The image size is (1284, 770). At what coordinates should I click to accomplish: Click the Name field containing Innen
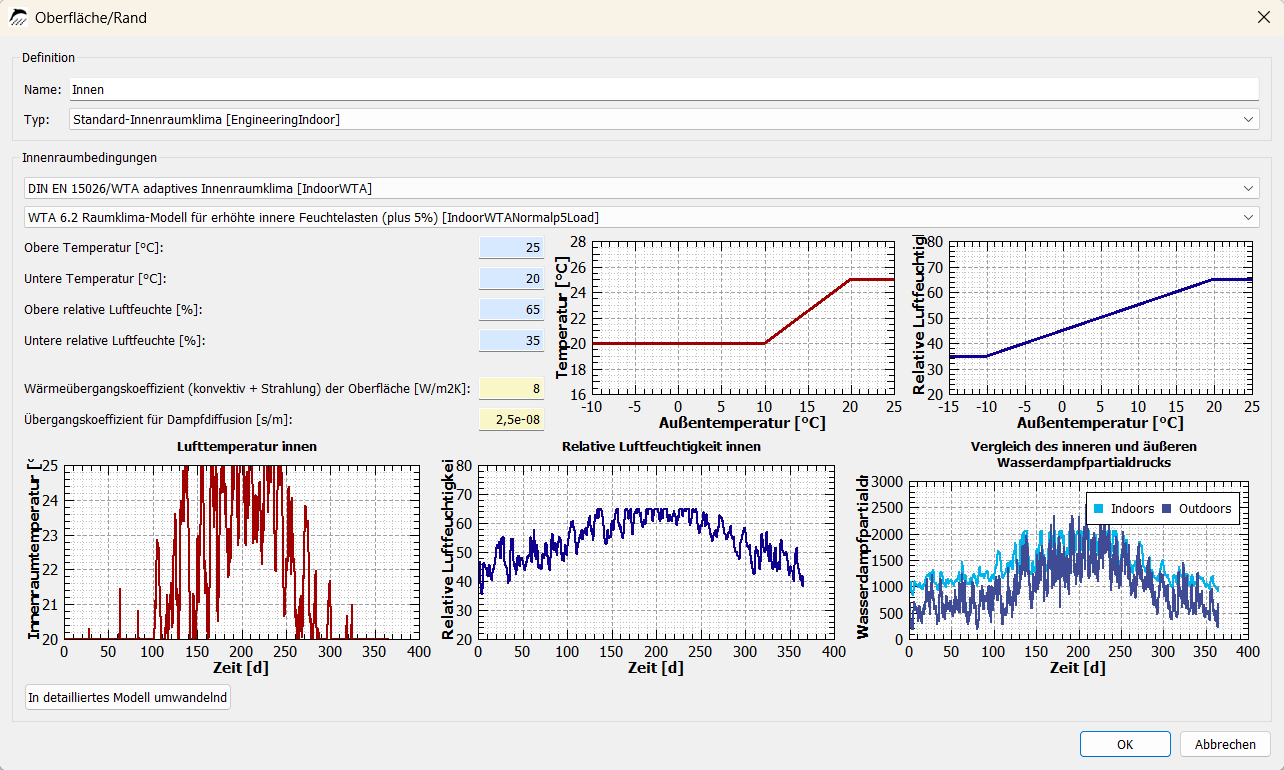pos(664,89)
